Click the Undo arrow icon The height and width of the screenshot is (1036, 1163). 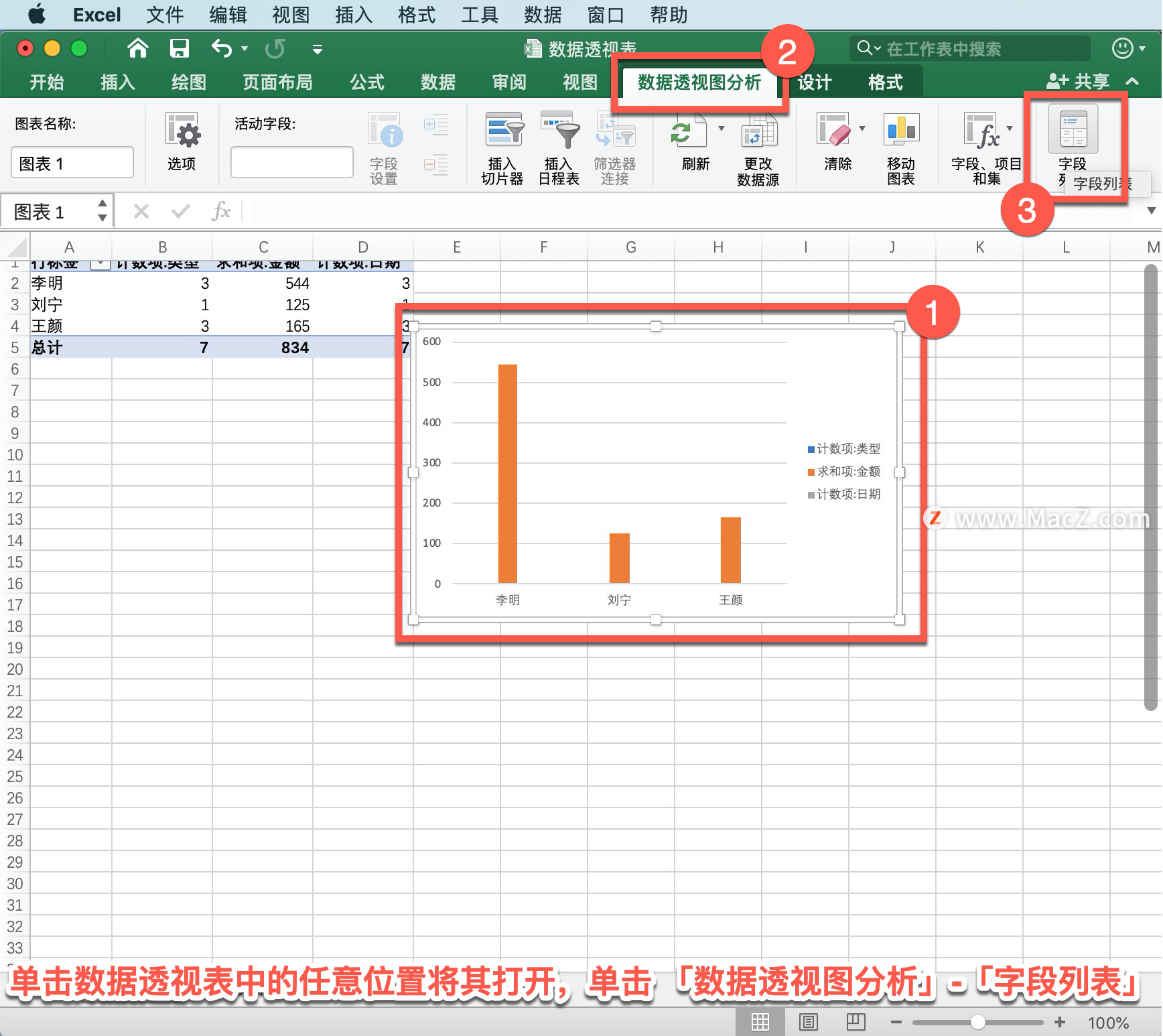pos(222,48)
